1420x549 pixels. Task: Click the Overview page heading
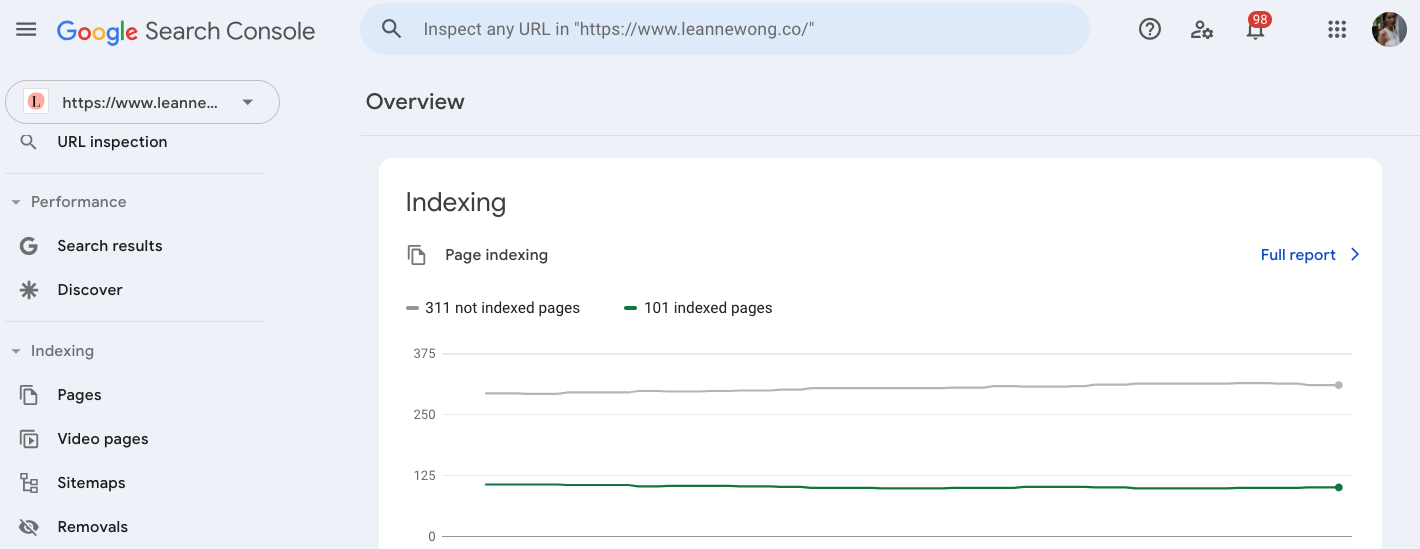415,102
